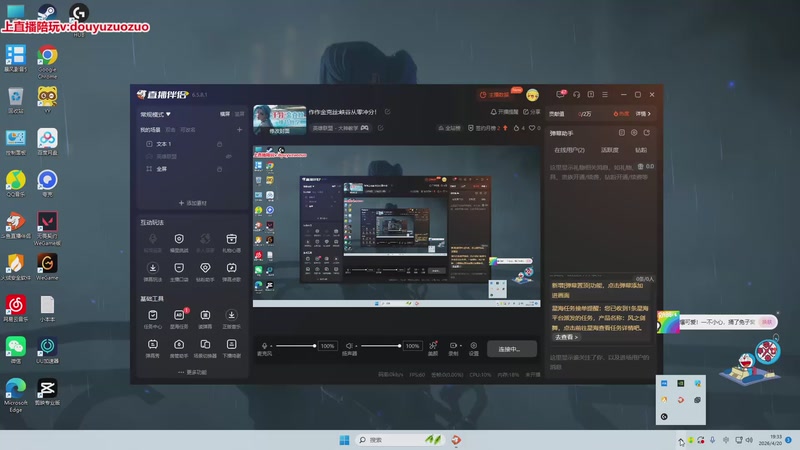Viewport: 800px width, 450px height.
Task: Click the headset customer service icon
Action: 577,94
